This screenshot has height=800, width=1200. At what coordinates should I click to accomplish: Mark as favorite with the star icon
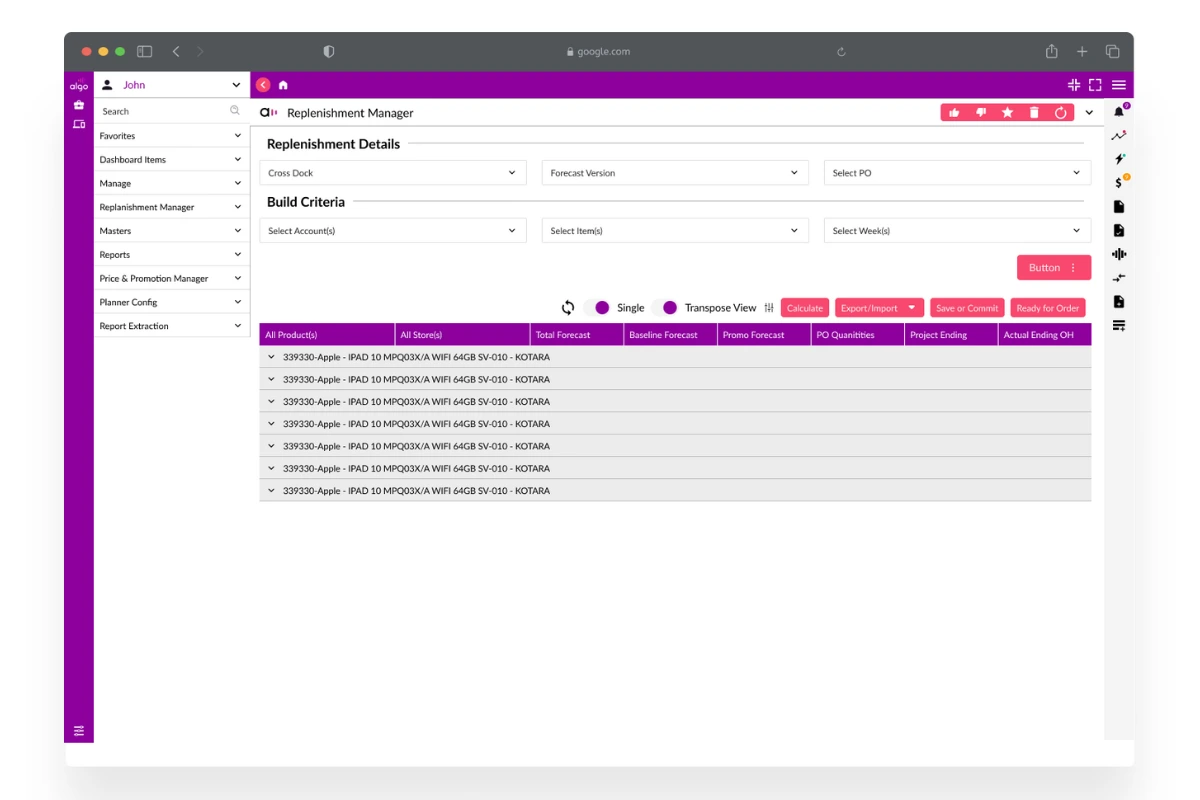[1008, 113]
